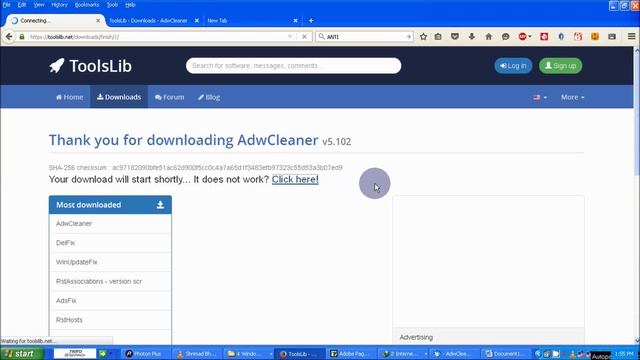Open the Firefox hamburger menu

(631, 37)
